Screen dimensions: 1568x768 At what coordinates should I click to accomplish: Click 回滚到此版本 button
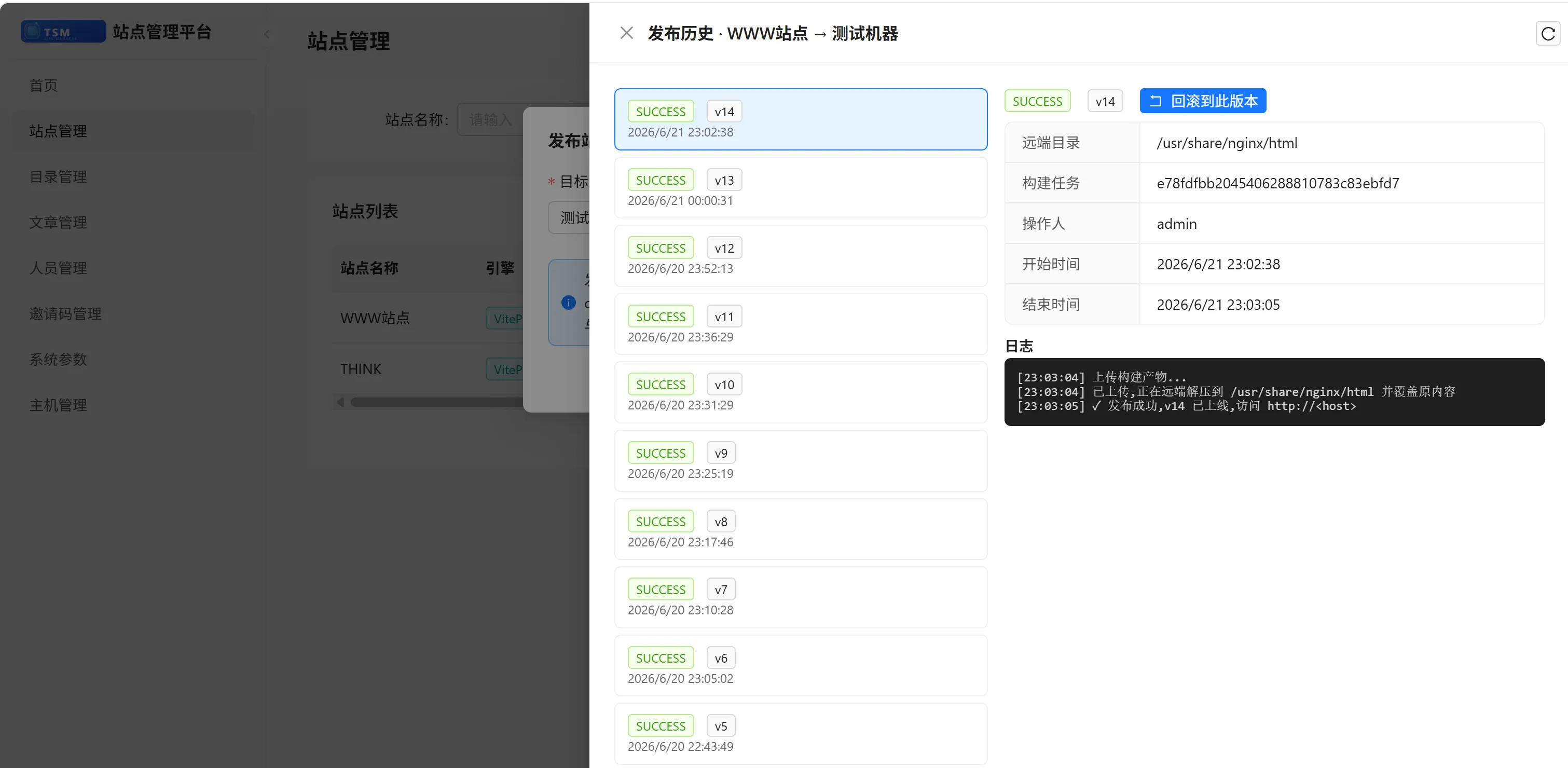pyautogui.click(x=1202, y=101)
